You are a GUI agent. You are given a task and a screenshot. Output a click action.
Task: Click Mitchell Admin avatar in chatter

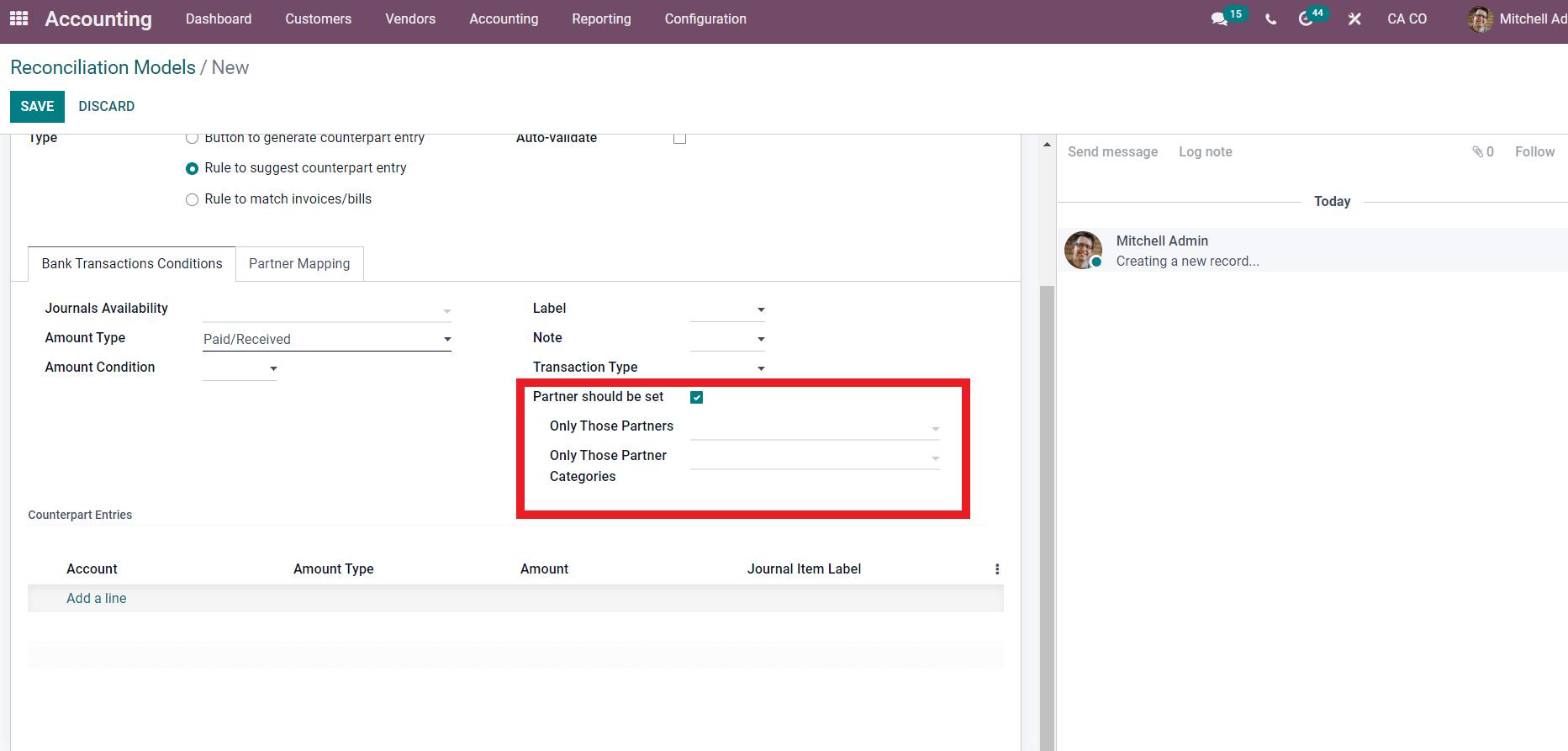1083,251
